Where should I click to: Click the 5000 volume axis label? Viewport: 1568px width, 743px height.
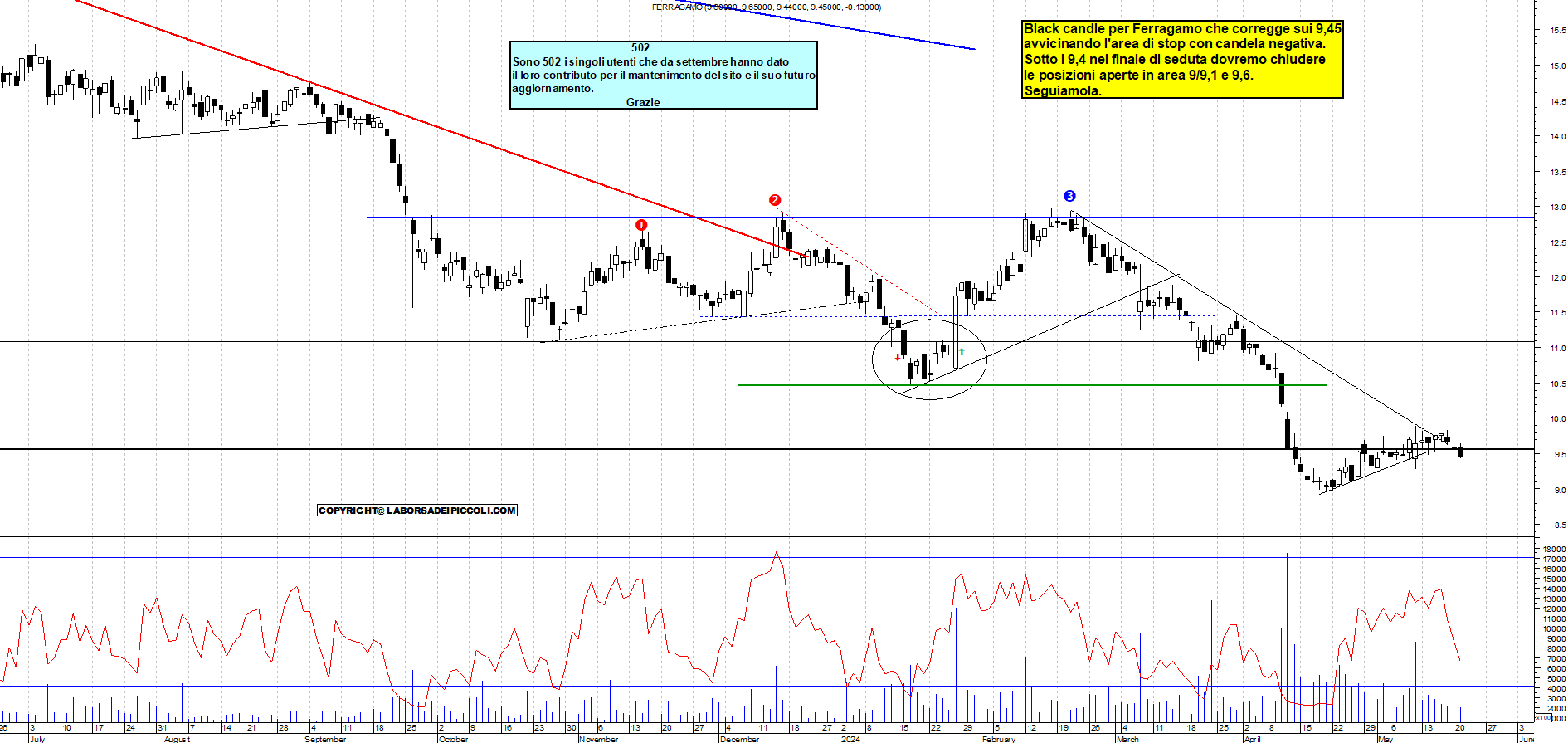(1556, 679)
